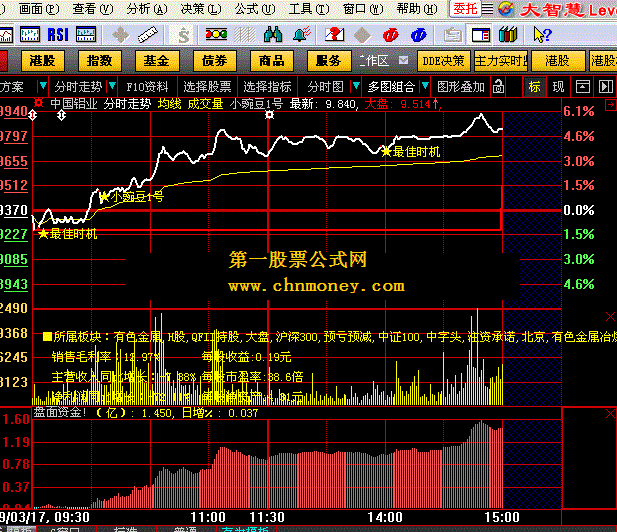
Task: Open the 分析(A) menu
Action: click(147, 8)
